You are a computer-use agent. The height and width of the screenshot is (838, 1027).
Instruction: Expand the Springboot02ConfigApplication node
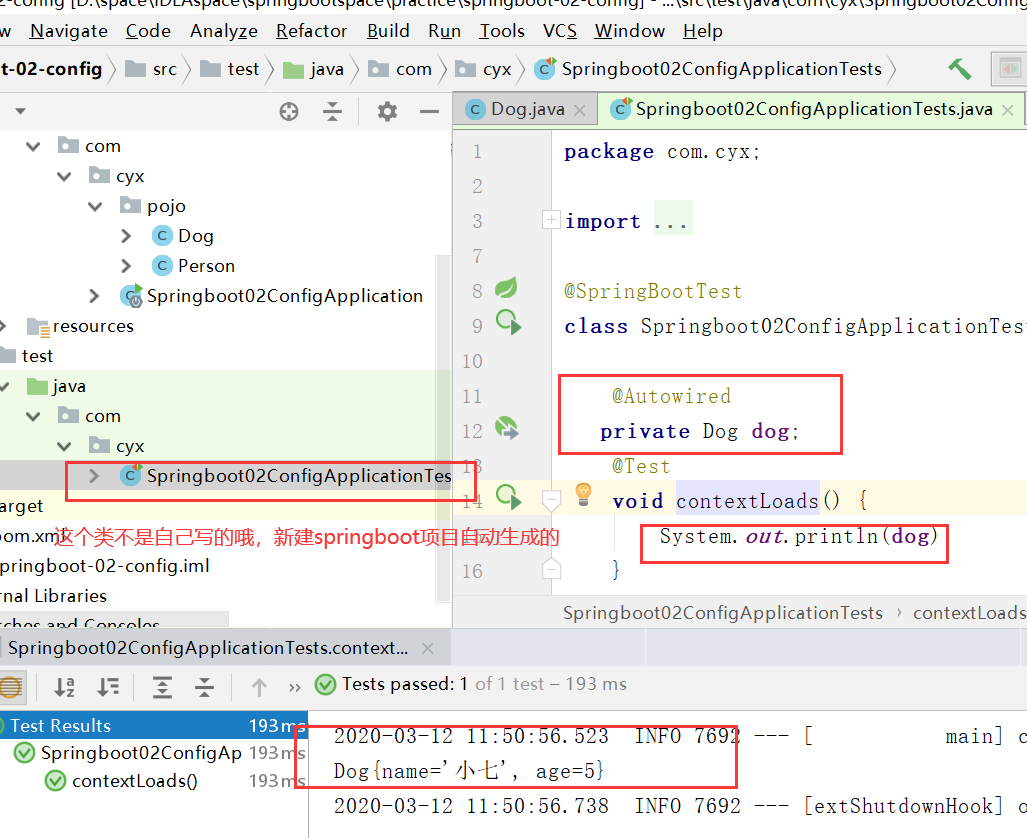94,296
